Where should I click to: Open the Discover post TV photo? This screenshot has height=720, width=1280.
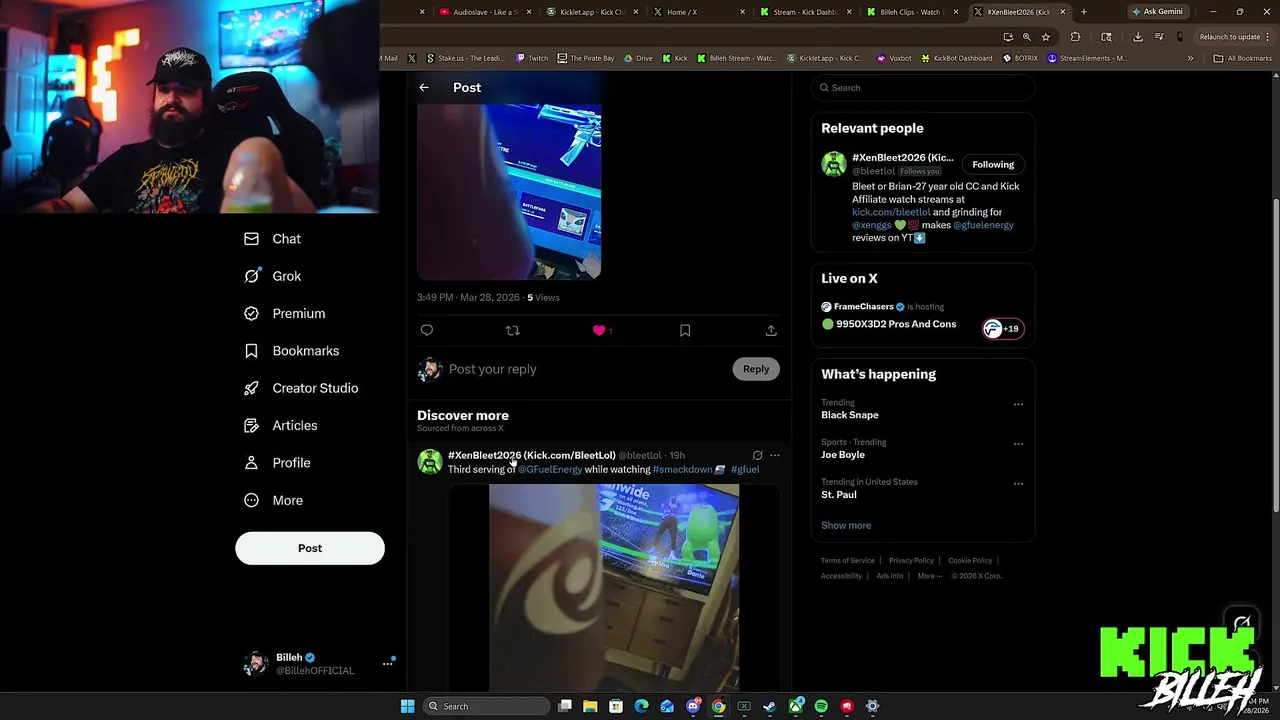pos(614,588)
